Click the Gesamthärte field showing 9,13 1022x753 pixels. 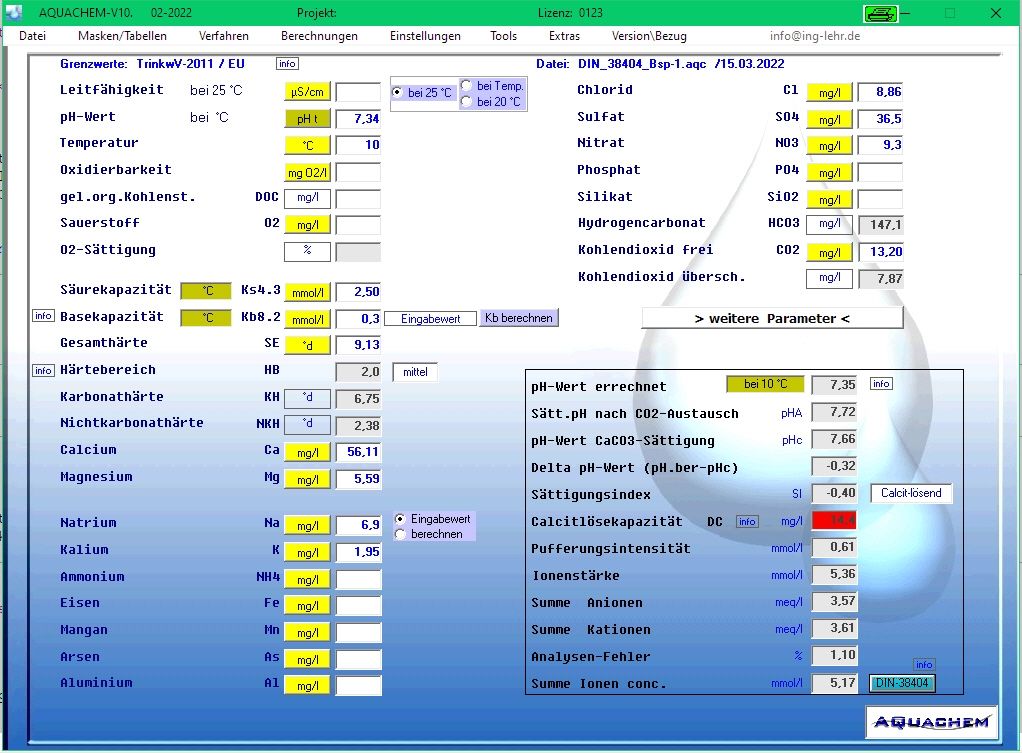[x=358, y=345]
